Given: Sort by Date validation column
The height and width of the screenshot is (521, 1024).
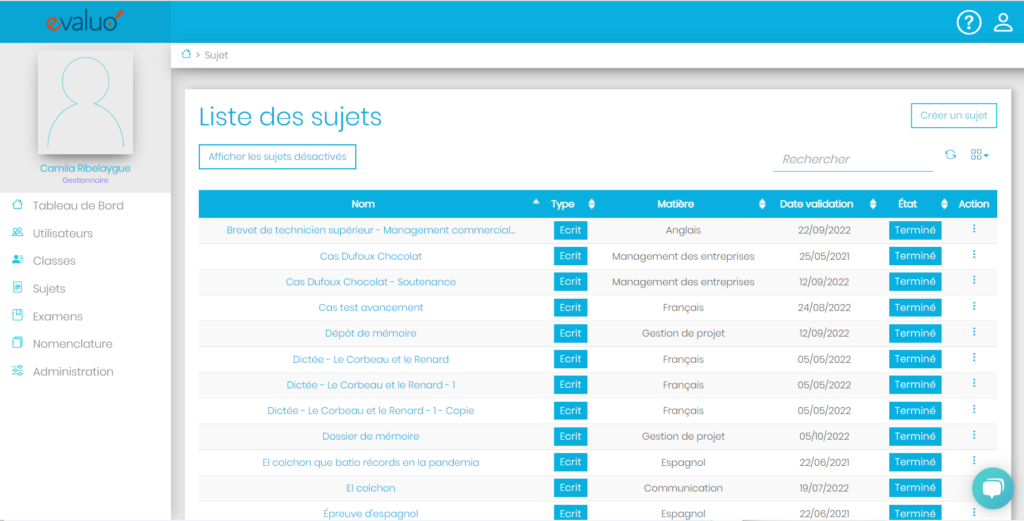Looking at the screenshot, I should coord(817,204).
